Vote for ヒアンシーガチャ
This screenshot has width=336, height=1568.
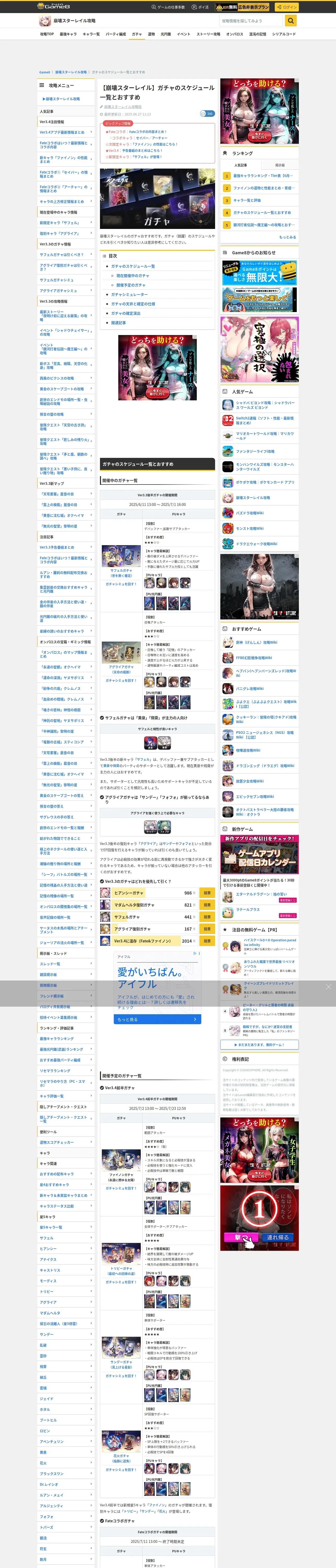[x=207, y=893]
